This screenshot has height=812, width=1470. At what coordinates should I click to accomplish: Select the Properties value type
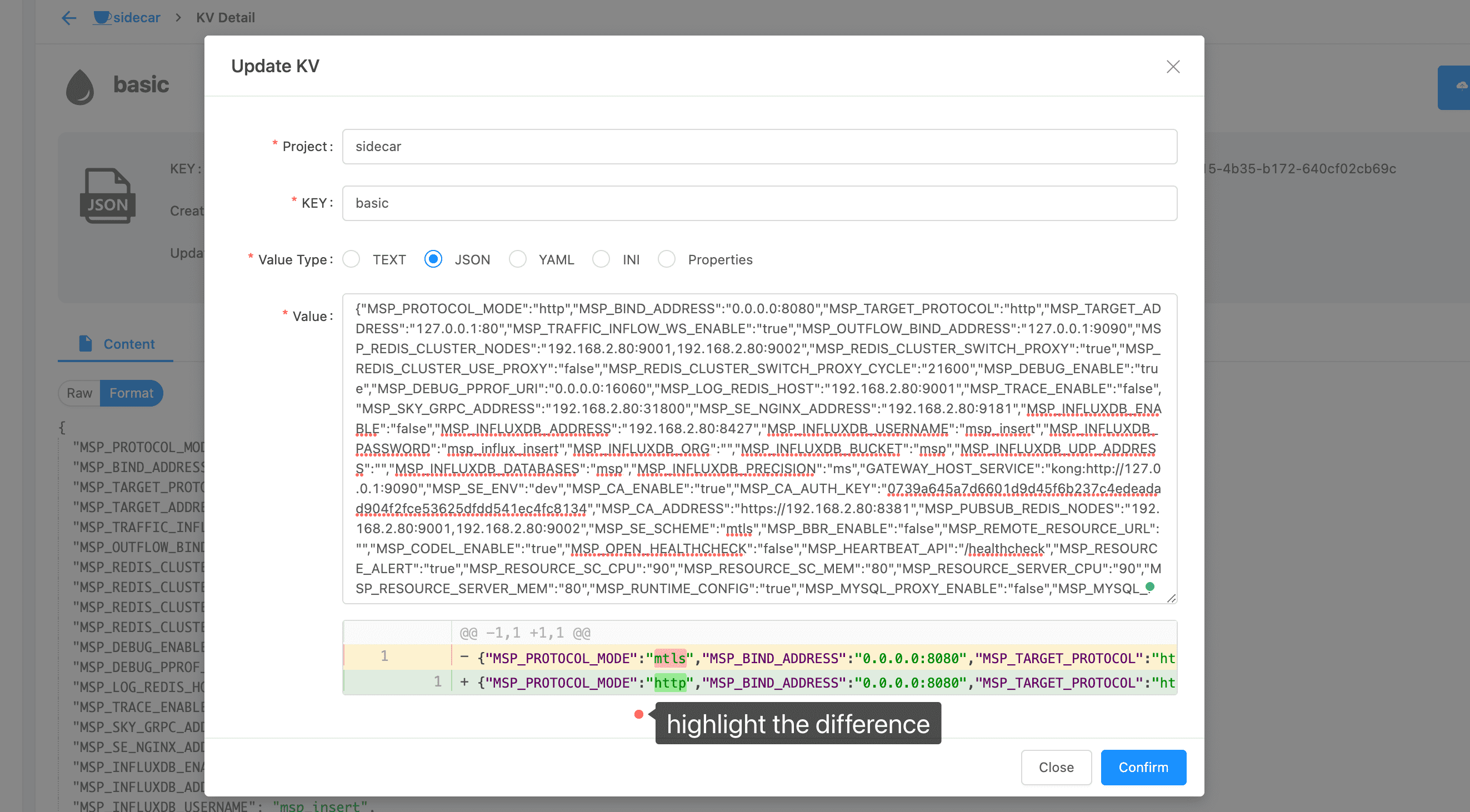point(667,259)
